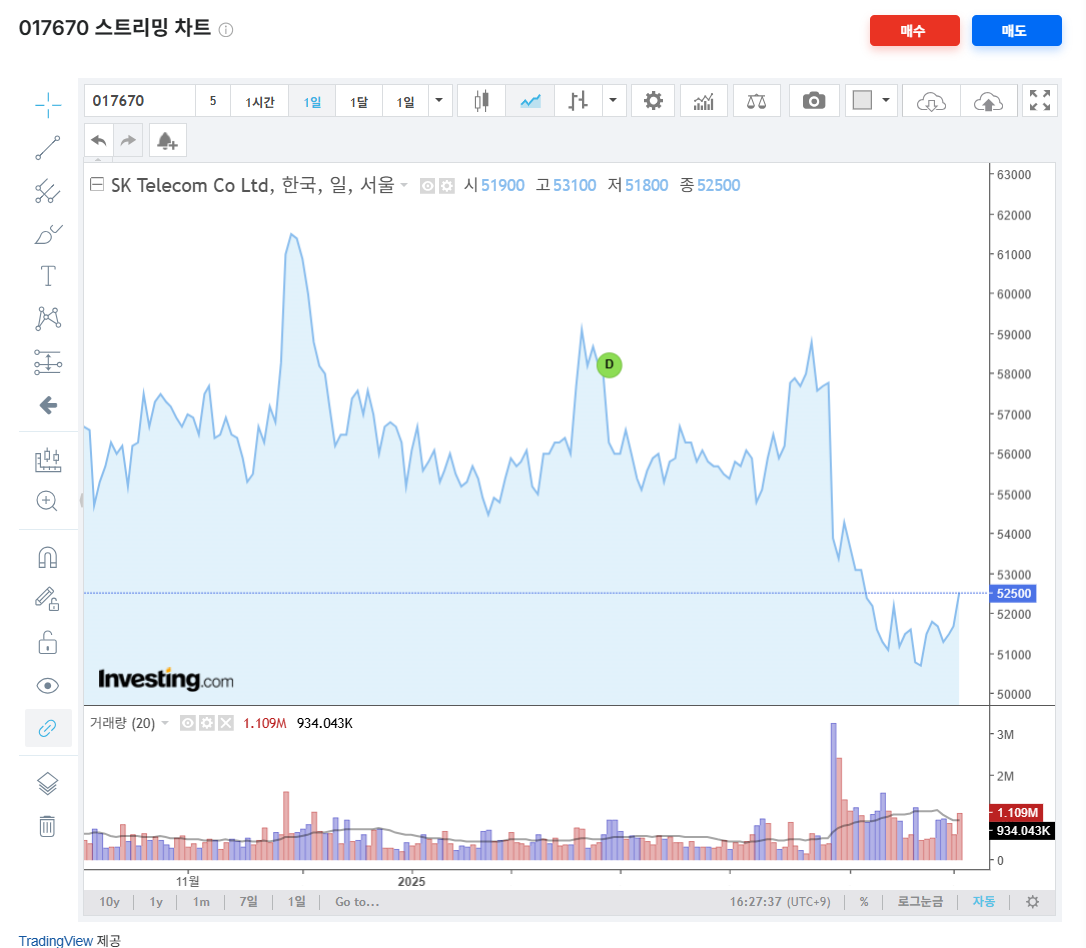Select the text annotation tool

[47, 275]
